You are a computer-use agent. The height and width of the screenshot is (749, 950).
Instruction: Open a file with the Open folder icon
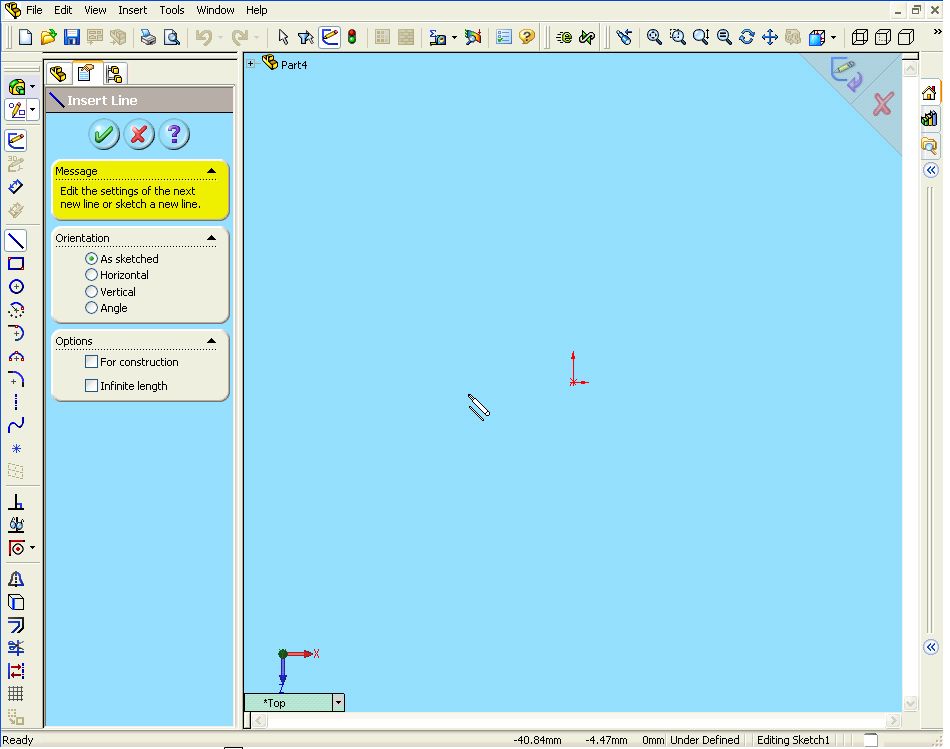tap(48, 38)
